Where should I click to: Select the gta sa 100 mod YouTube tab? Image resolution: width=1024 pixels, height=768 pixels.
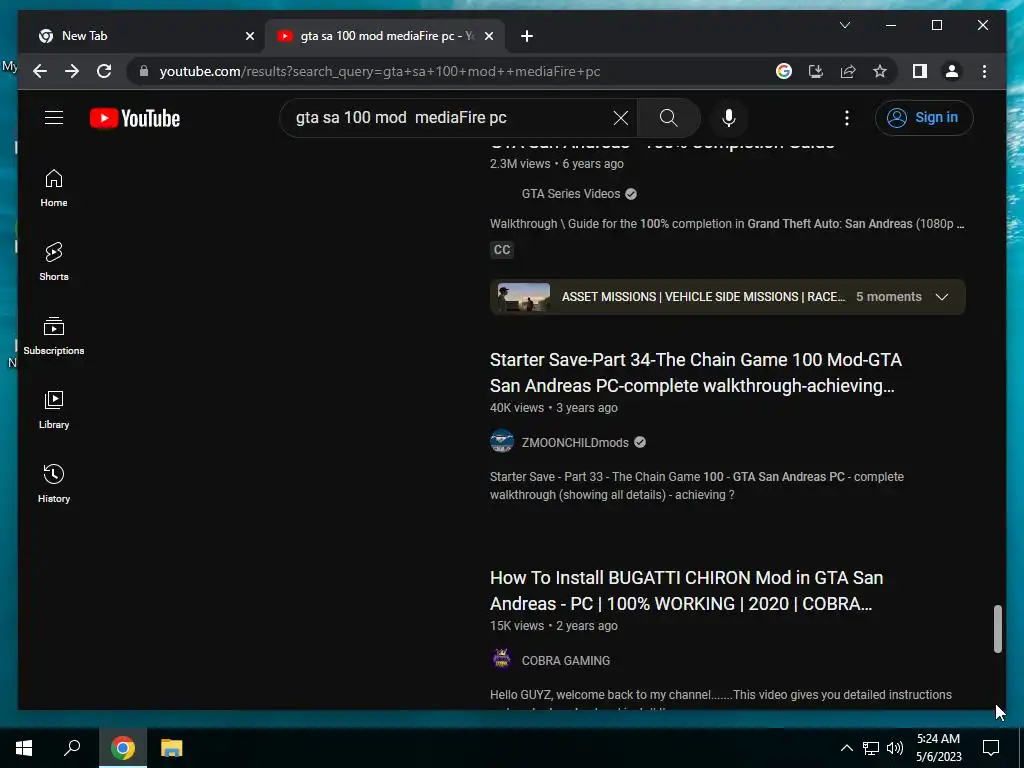pos(384,36)
